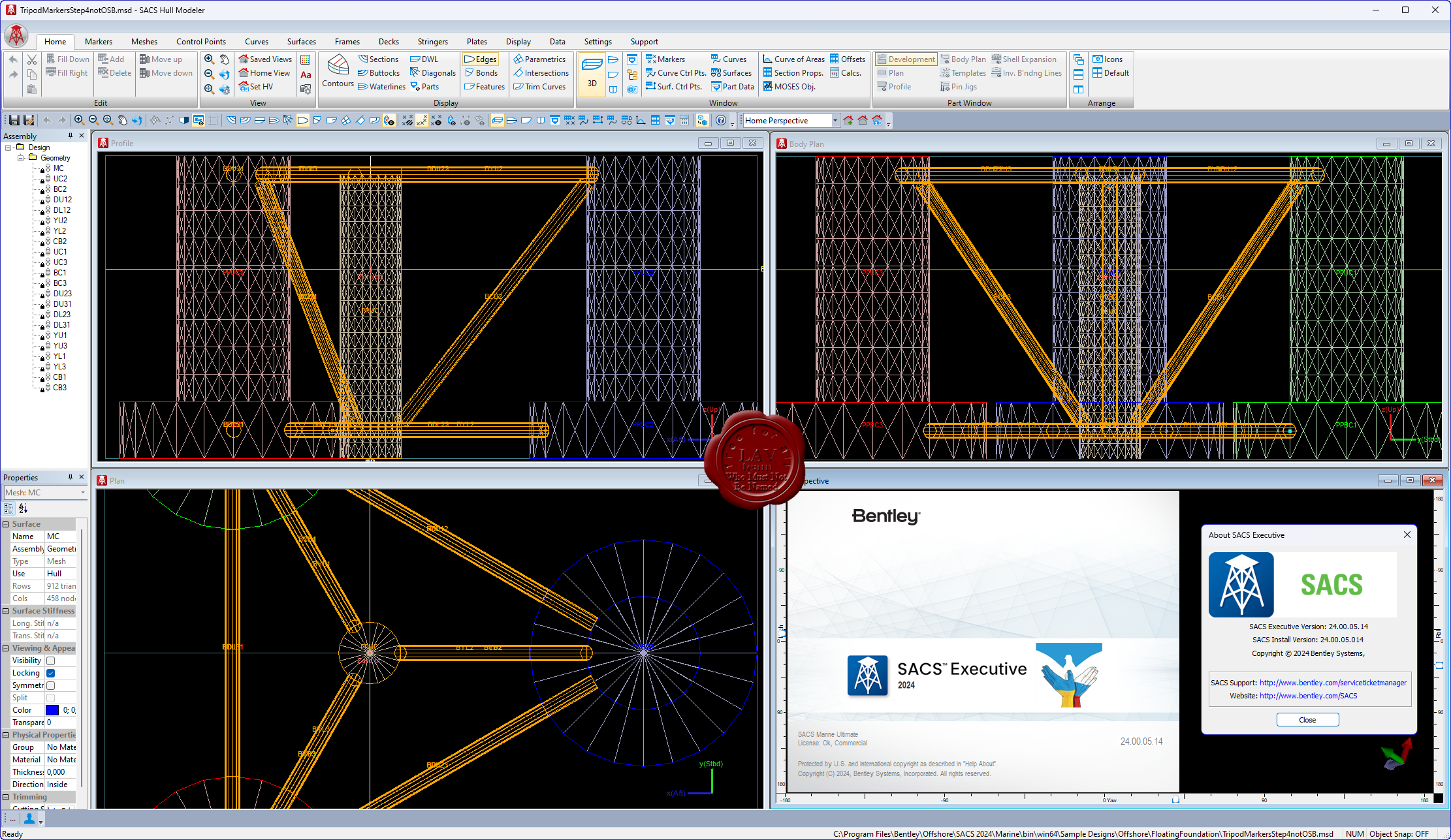Click the Diagonals display option

[433, 72]
